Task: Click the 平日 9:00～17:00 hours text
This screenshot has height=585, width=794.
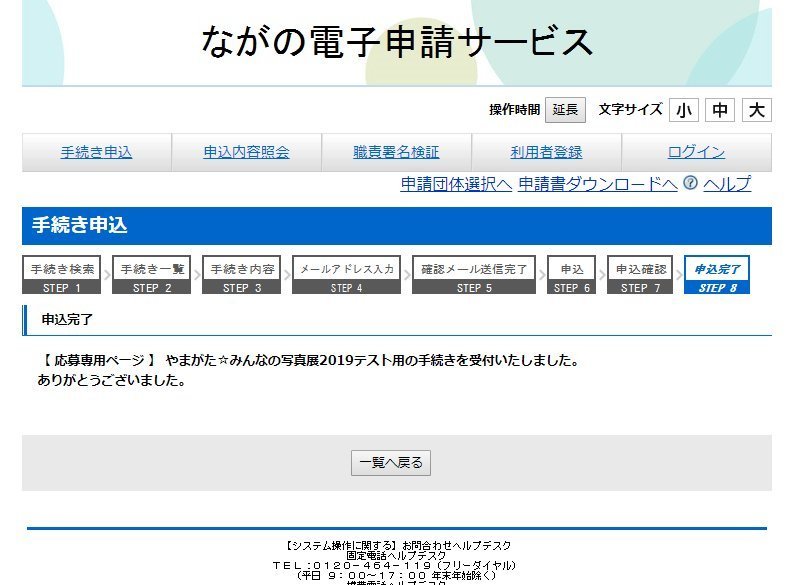Action: pos(396,575)
